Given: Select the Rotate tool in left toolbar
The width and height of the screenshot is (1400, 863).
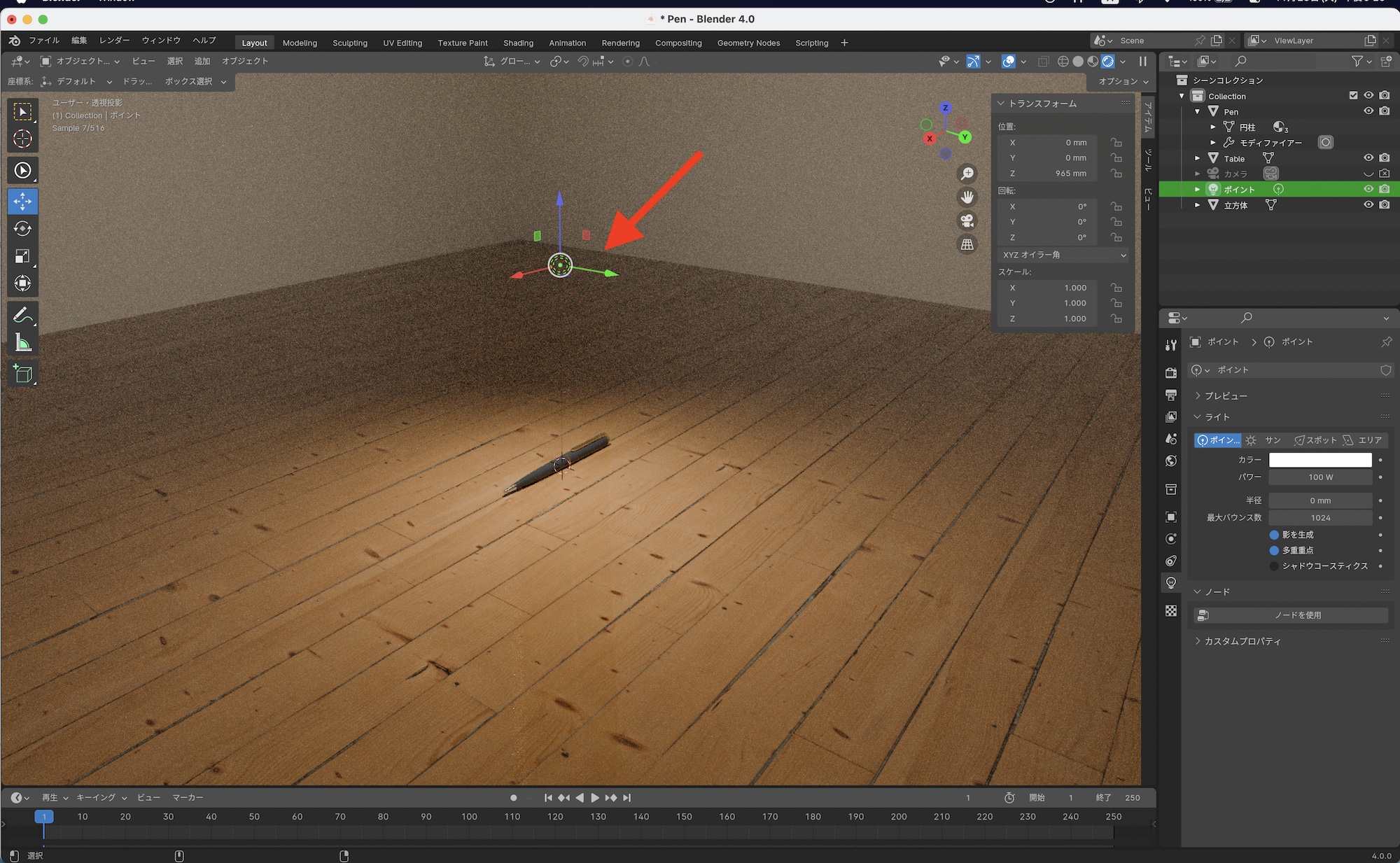Looking at the screenshot, I should click(22, 229).
